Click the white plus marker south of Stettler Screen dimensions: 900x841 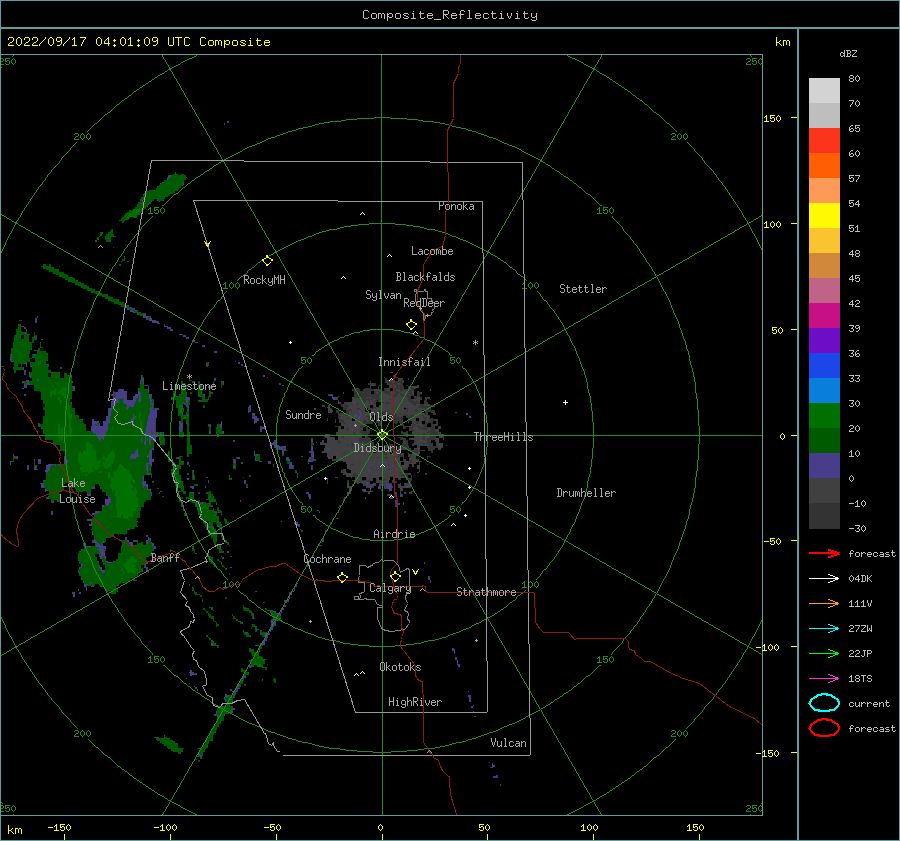coord(565,402)
